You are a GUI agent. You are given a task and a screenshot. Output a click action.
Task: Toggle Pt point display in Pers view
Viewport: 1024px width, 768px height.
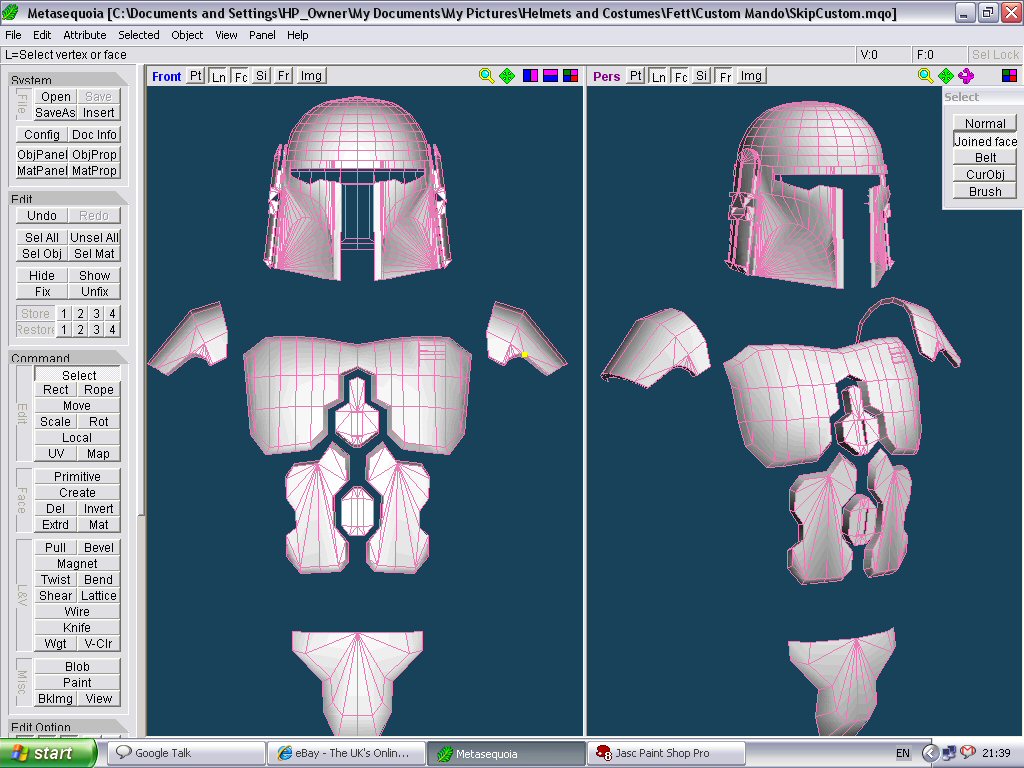click(635, 76)
